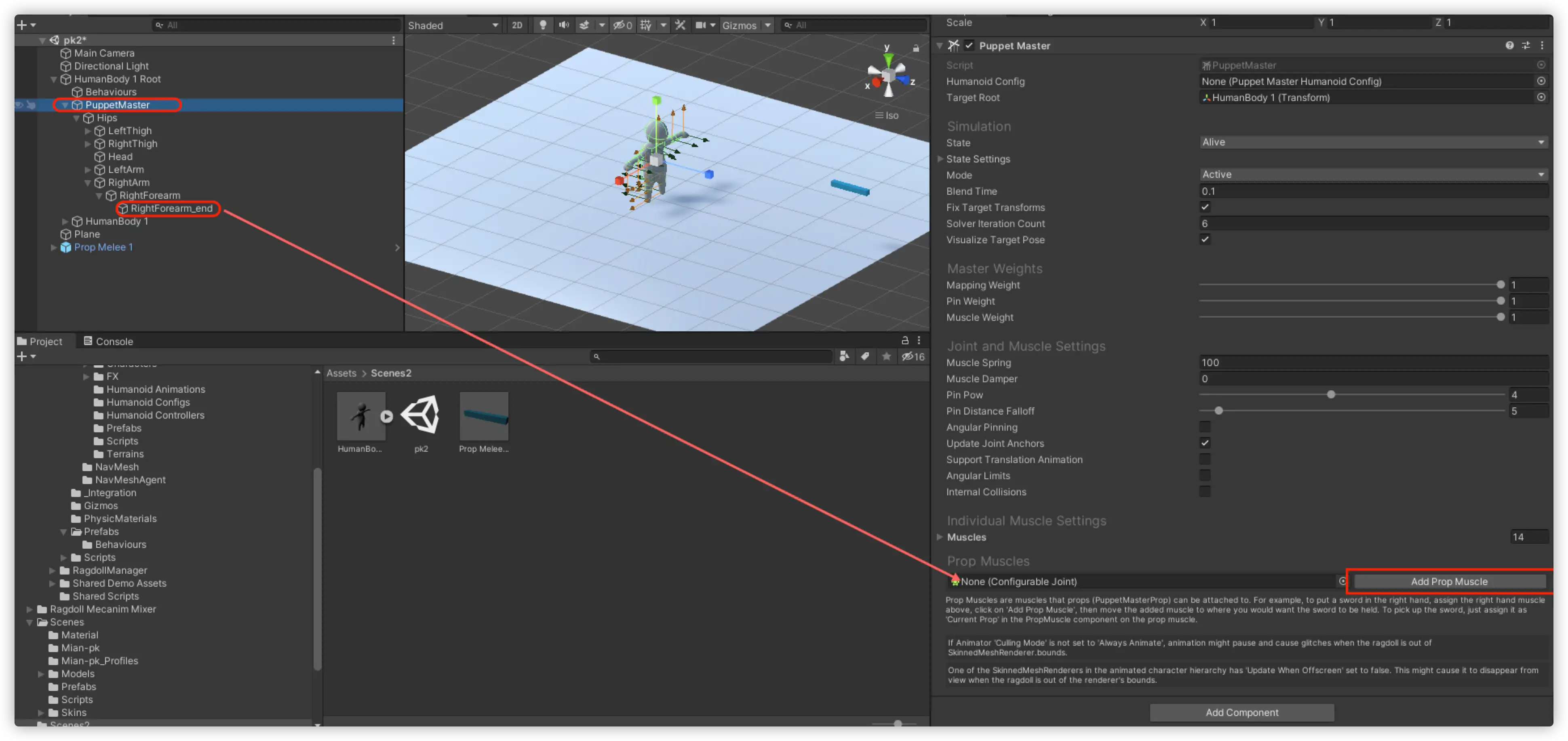Select the Head object in Hierarchy

pos(120,157)
